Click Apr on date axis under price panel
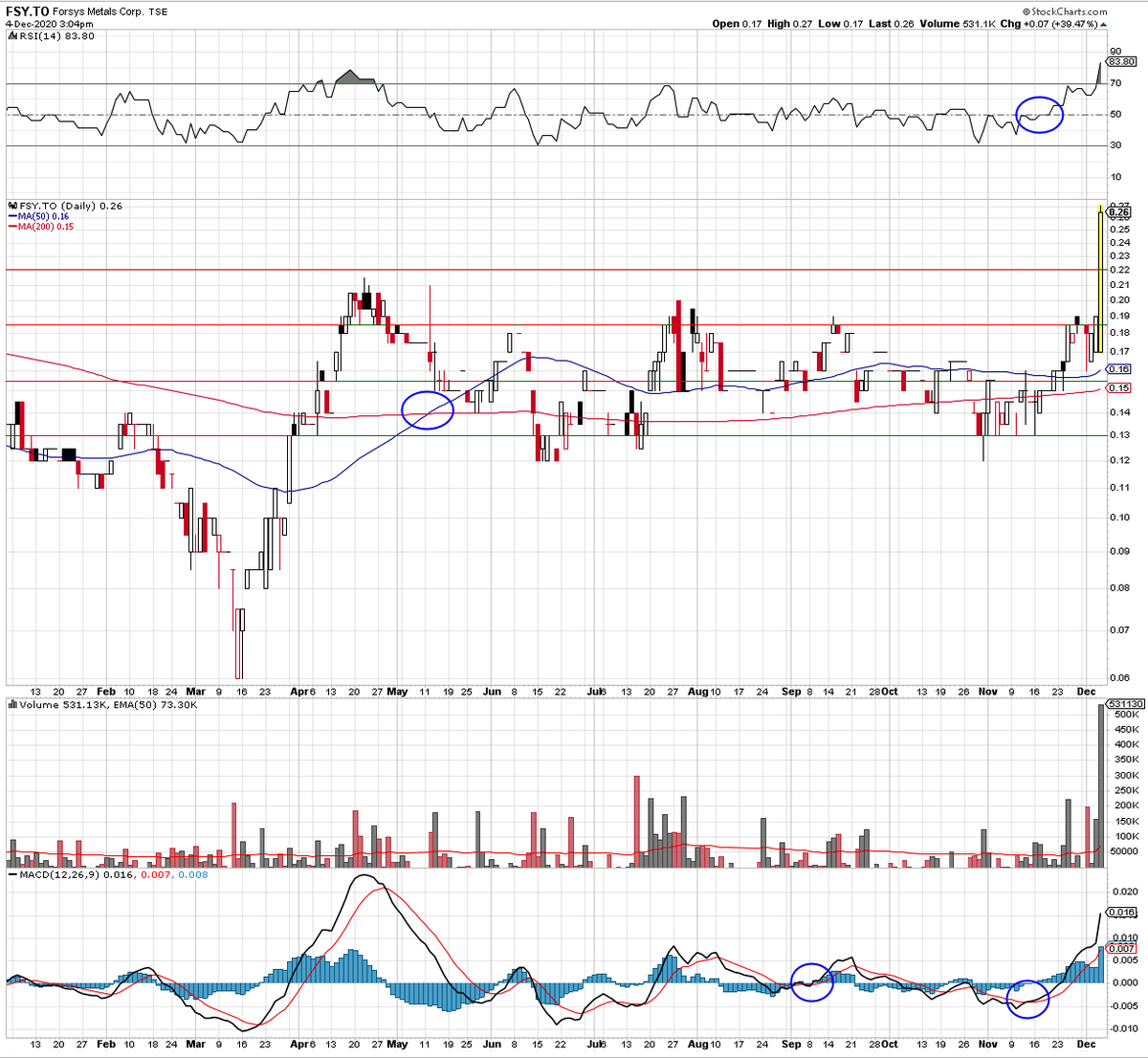Screen dimensions: 1148x1058 pyautogui.click(x=298, y=691)
